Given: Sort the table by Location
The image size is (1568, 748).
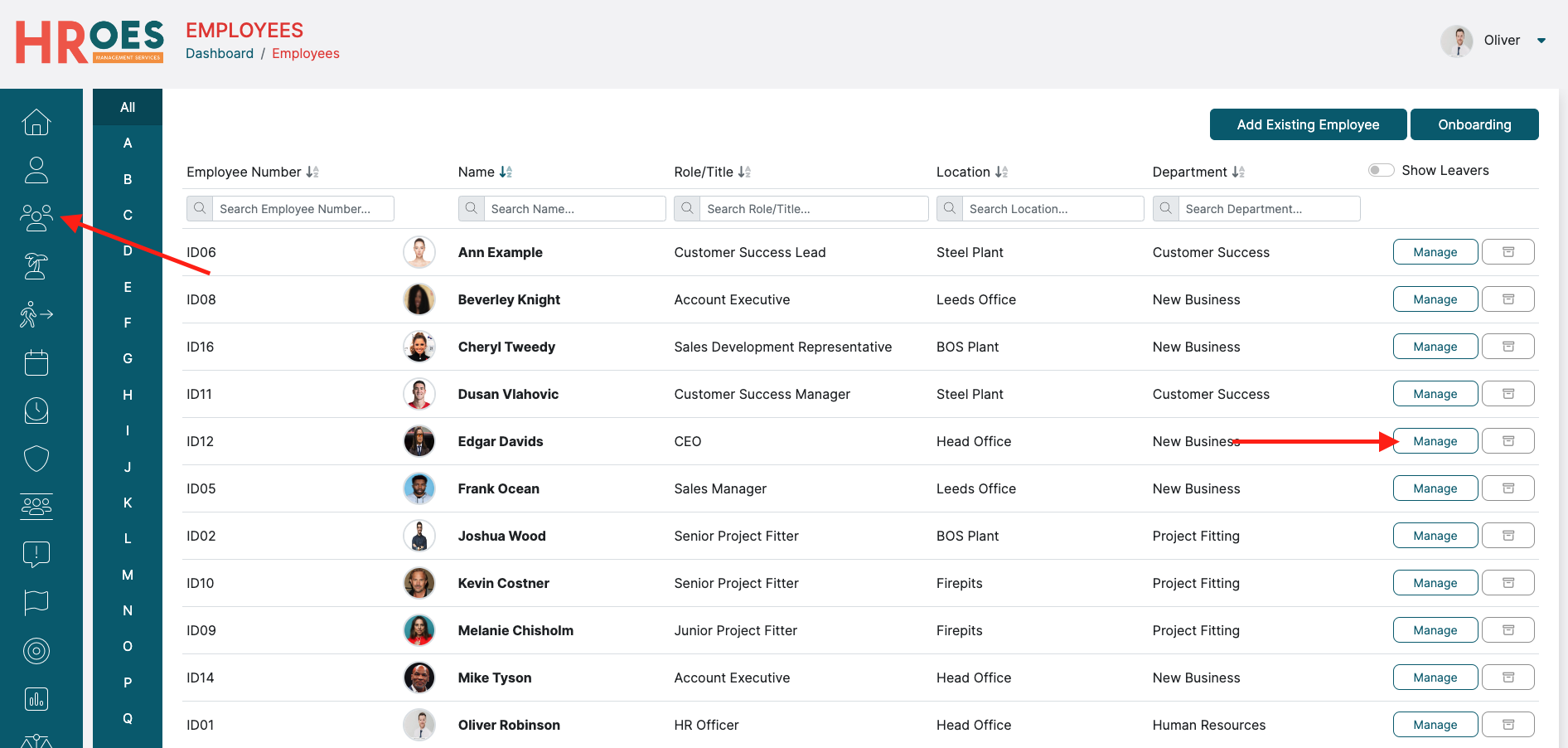Looking at the screenshot, I should point(1001,172).
